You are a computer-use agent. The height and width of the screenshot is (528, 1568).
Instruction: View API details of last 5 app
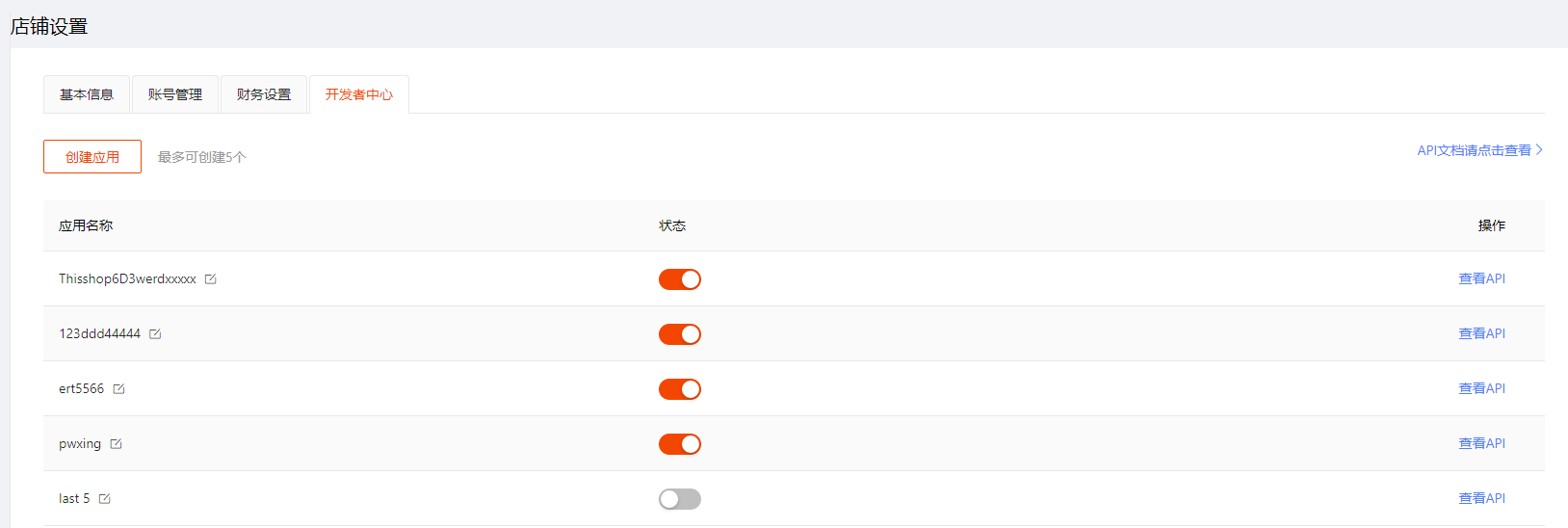pyautogui.click(x=1481, y=498)
